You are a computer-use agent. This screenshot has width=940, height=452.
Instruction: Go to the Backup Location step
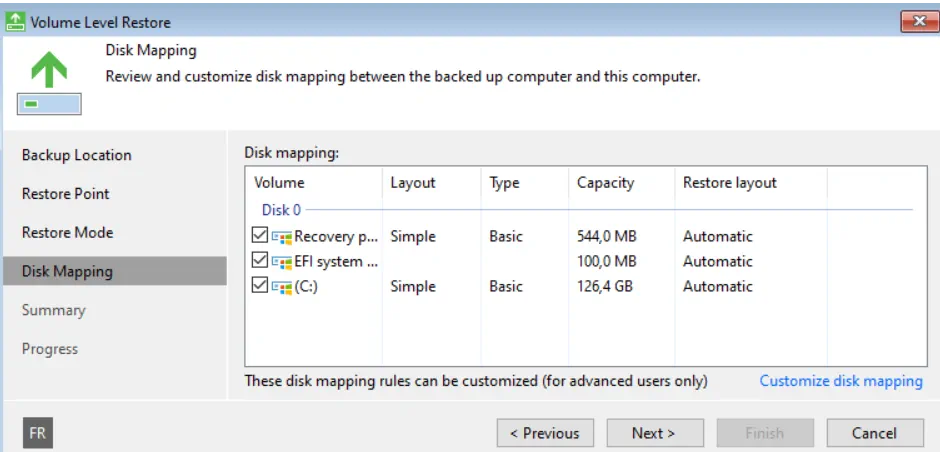(77, 155)
